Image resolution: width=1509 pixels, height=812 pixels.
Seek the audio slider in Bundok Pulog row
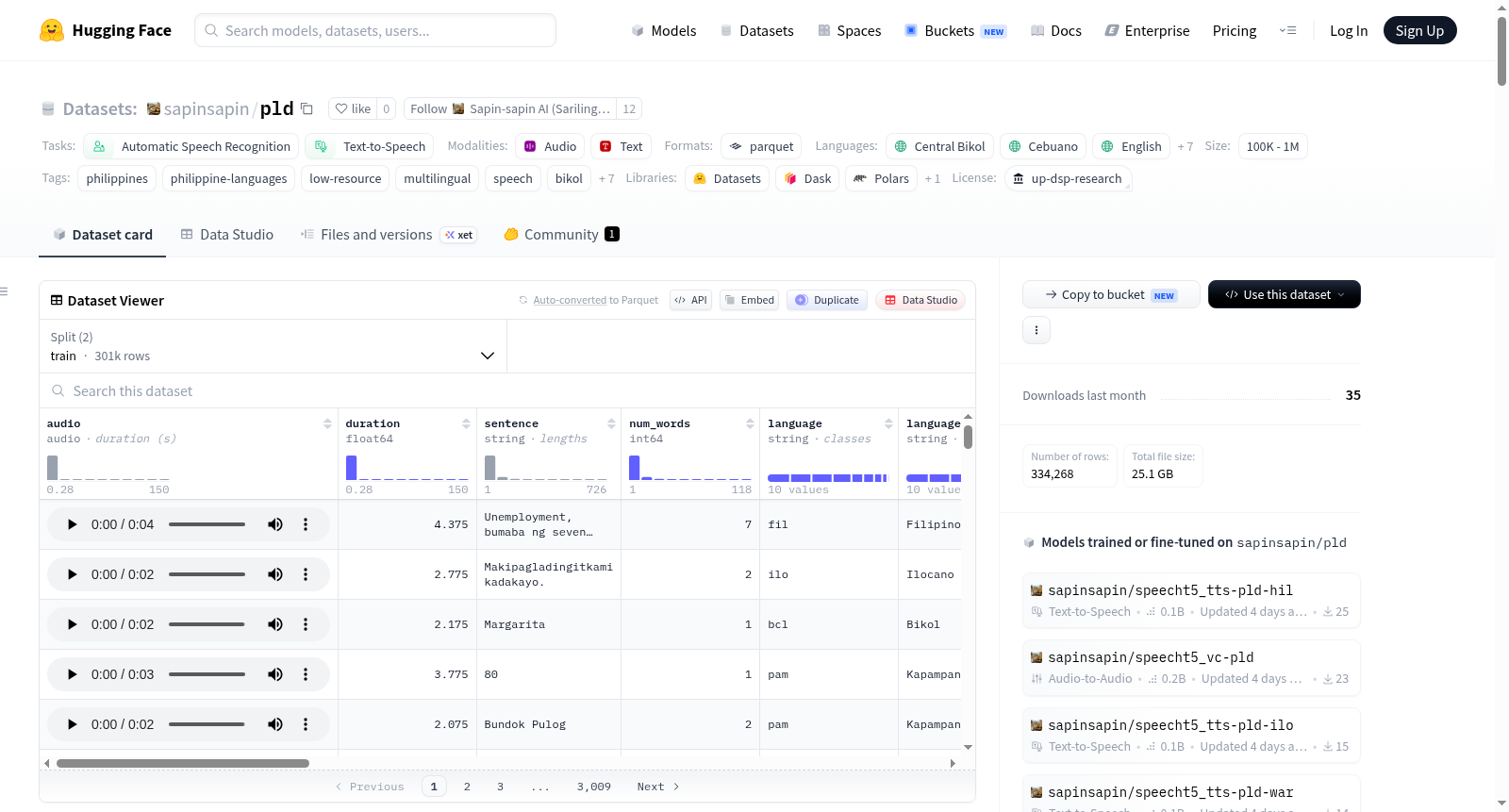[207, 724]
